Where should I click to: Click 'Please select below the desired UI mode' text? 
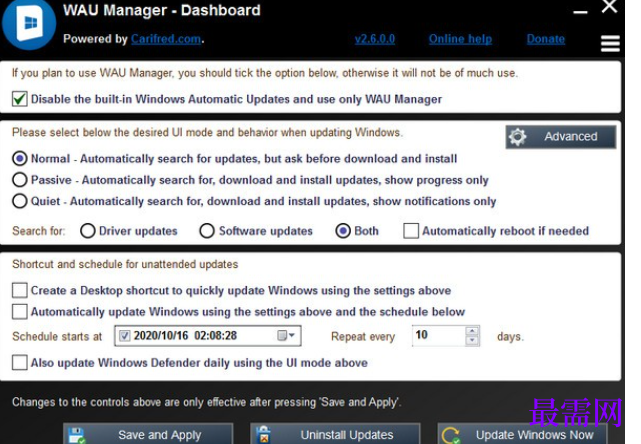point(207,132)
